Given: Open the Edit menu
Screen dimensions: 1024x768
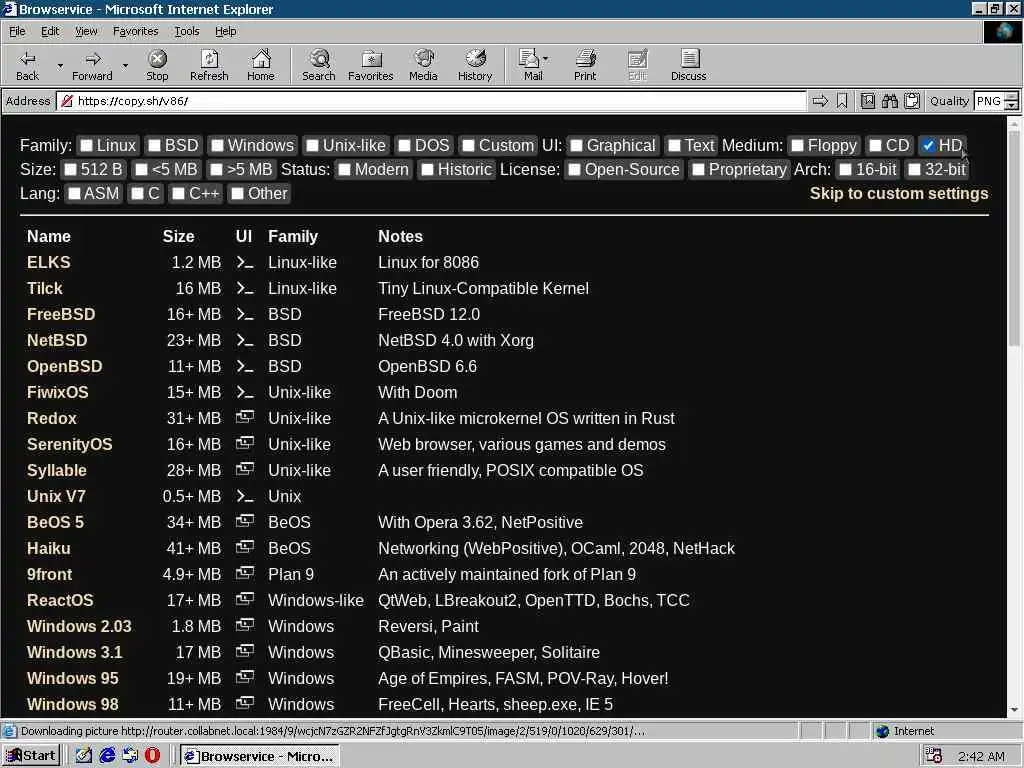Looking at the screenshot, I should pos(50,31).
